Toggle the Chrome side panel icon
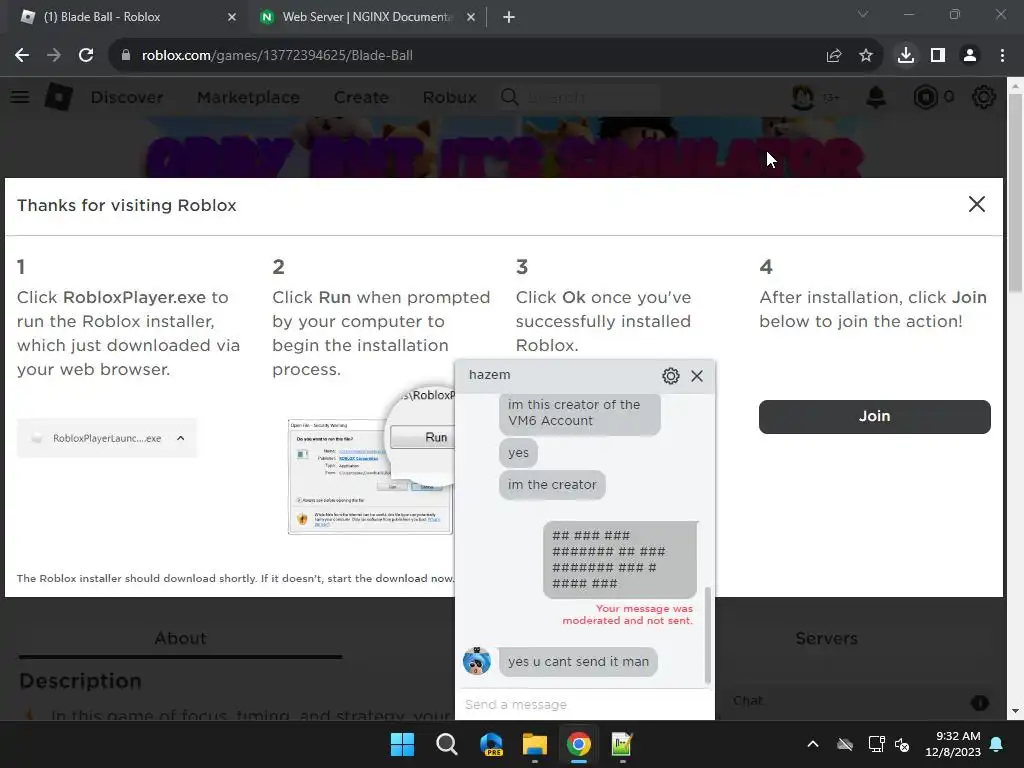The height and width of the screenshot is (768, 1024). click(938, 56)
